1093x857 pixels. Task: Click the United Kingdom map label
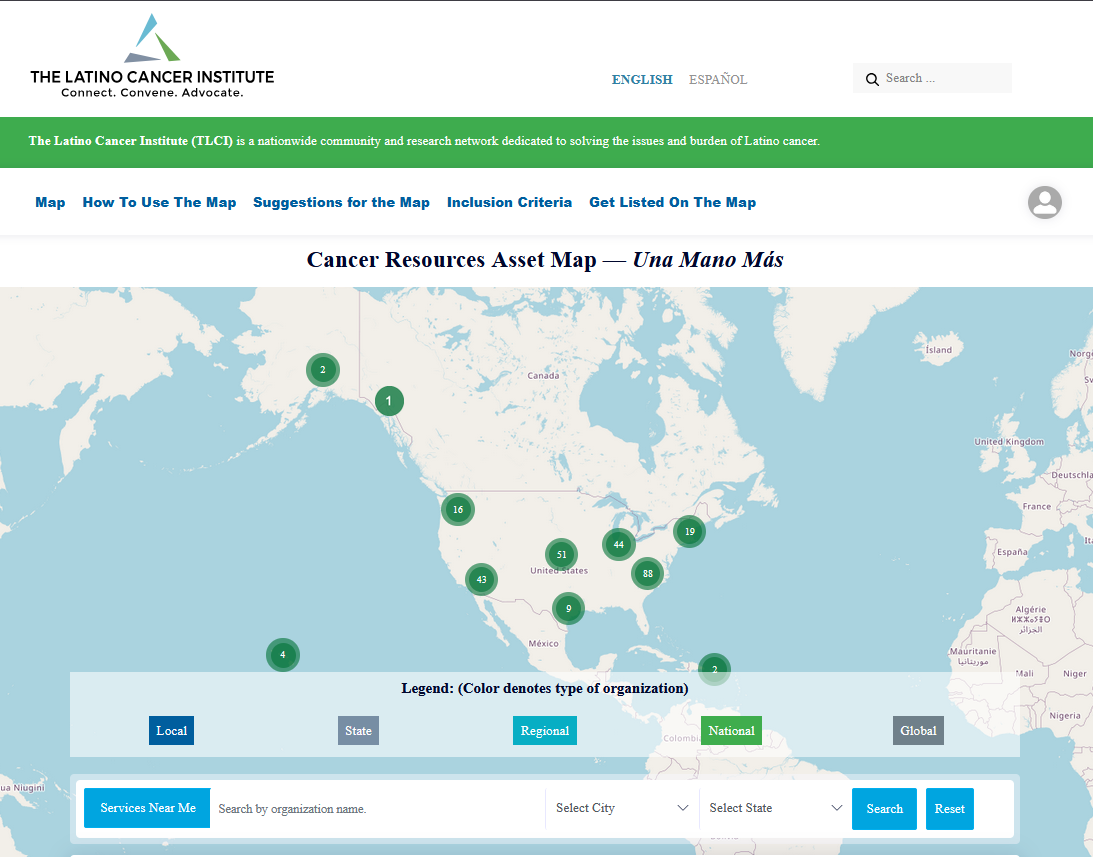pos(1009,441)
